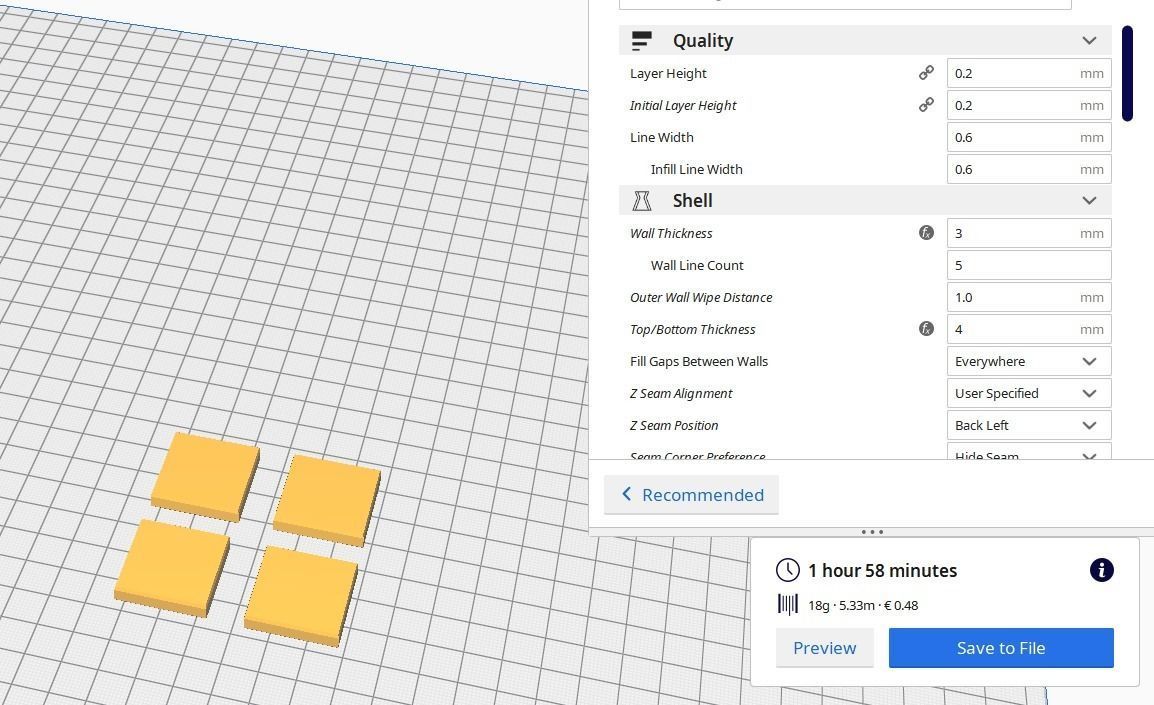Click the Infill Line Width label
This screenshot has height=705, width=1154.
696,169
